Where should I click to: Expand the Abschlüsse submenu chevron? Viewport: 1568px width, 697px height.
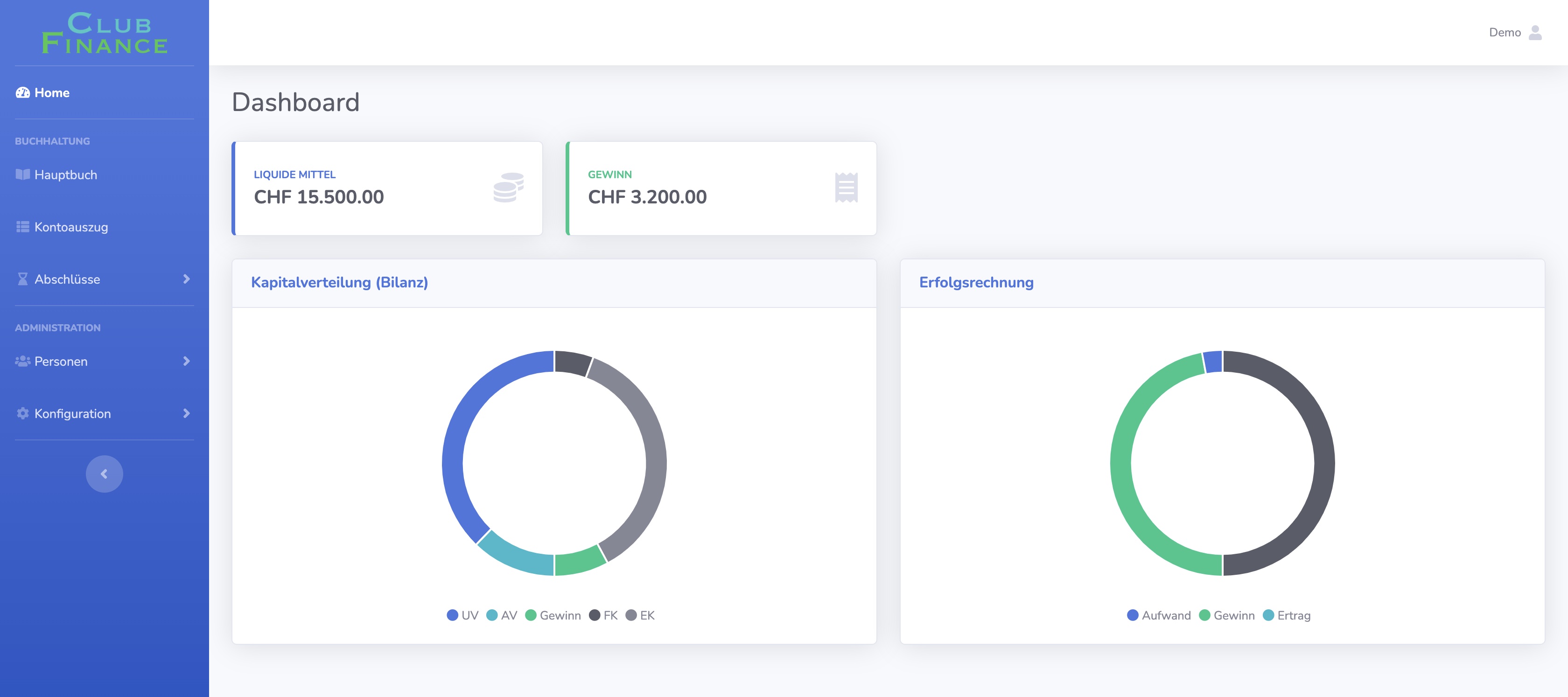click(x=186, y=279)
